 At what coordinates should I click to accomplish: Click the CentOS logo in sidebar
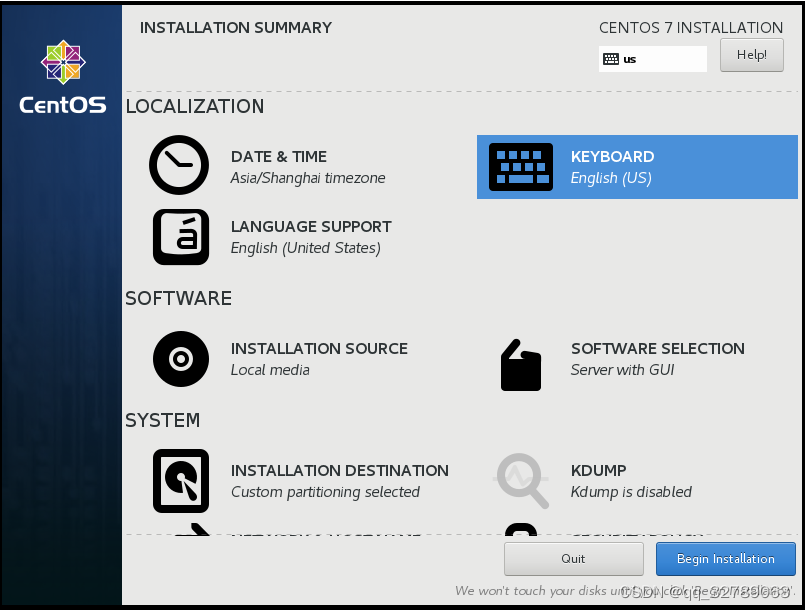point(63,77)
